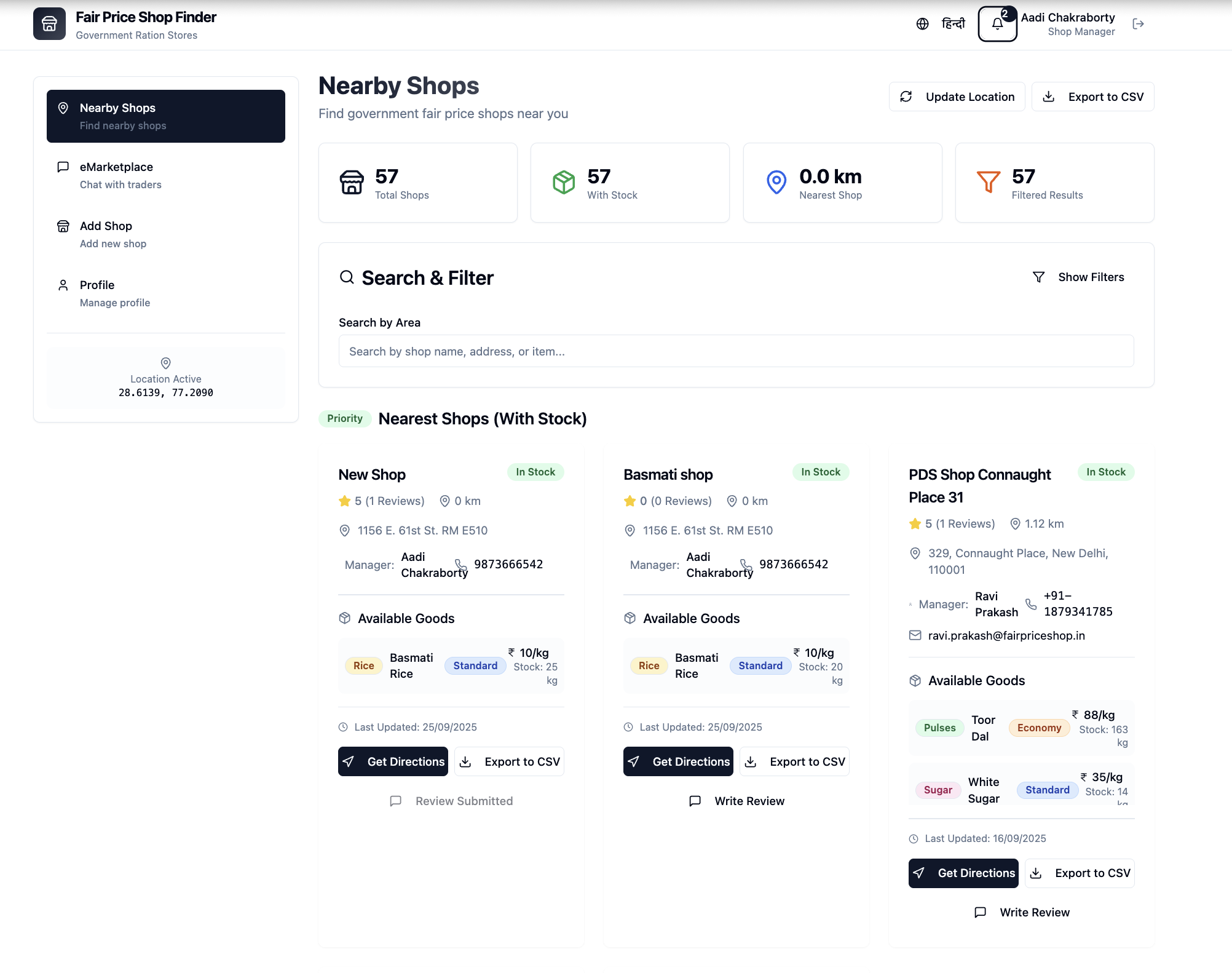Click the globe language icon
The image size is (1232, 973).
click(x=922, y=24)
